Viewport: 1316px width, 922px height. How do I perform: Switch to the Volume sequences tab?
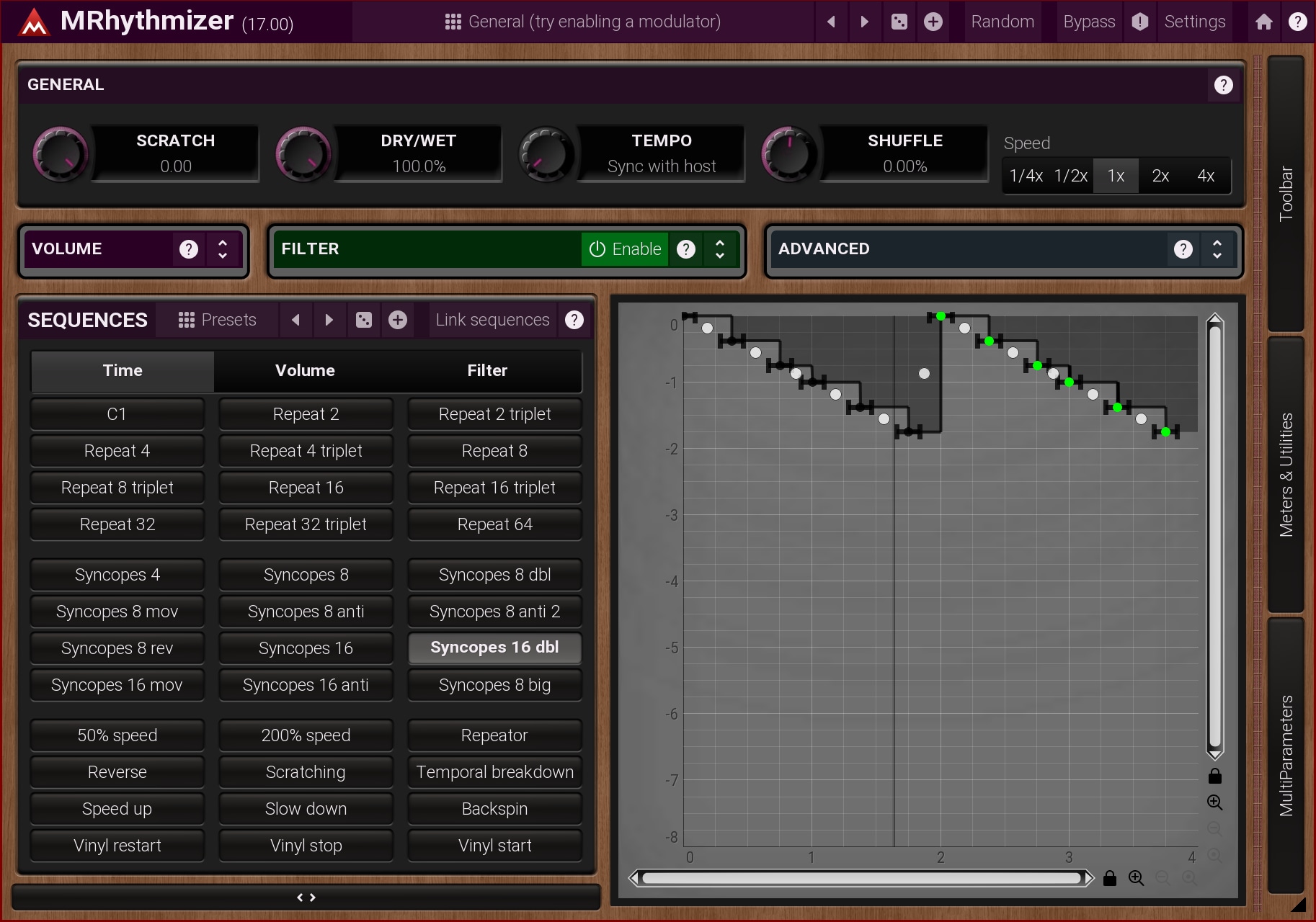[305, 370]
